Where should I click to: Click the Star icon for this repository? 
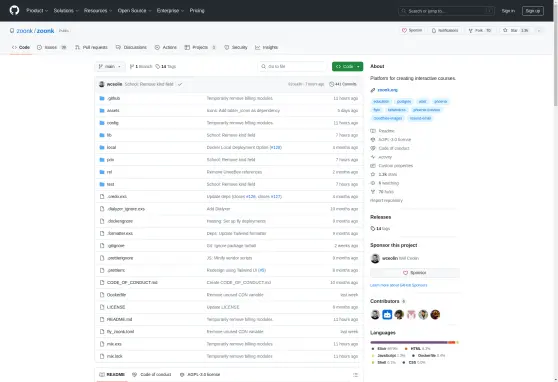(x=505, y=30)
